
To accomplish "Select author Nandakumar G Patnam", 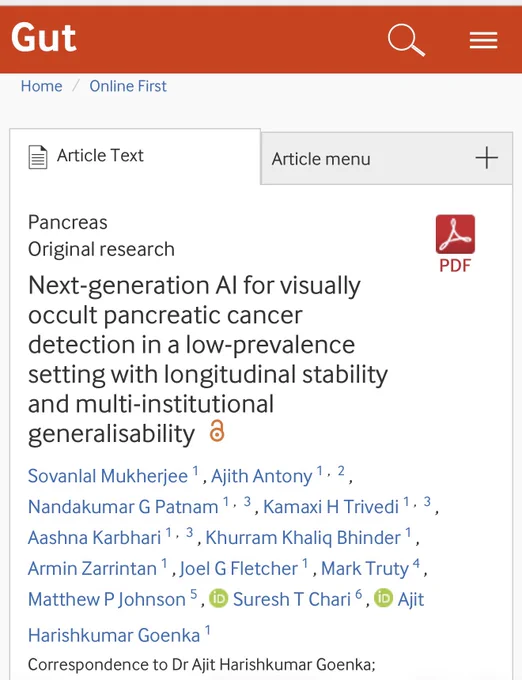I will click(x=123, y=507).
